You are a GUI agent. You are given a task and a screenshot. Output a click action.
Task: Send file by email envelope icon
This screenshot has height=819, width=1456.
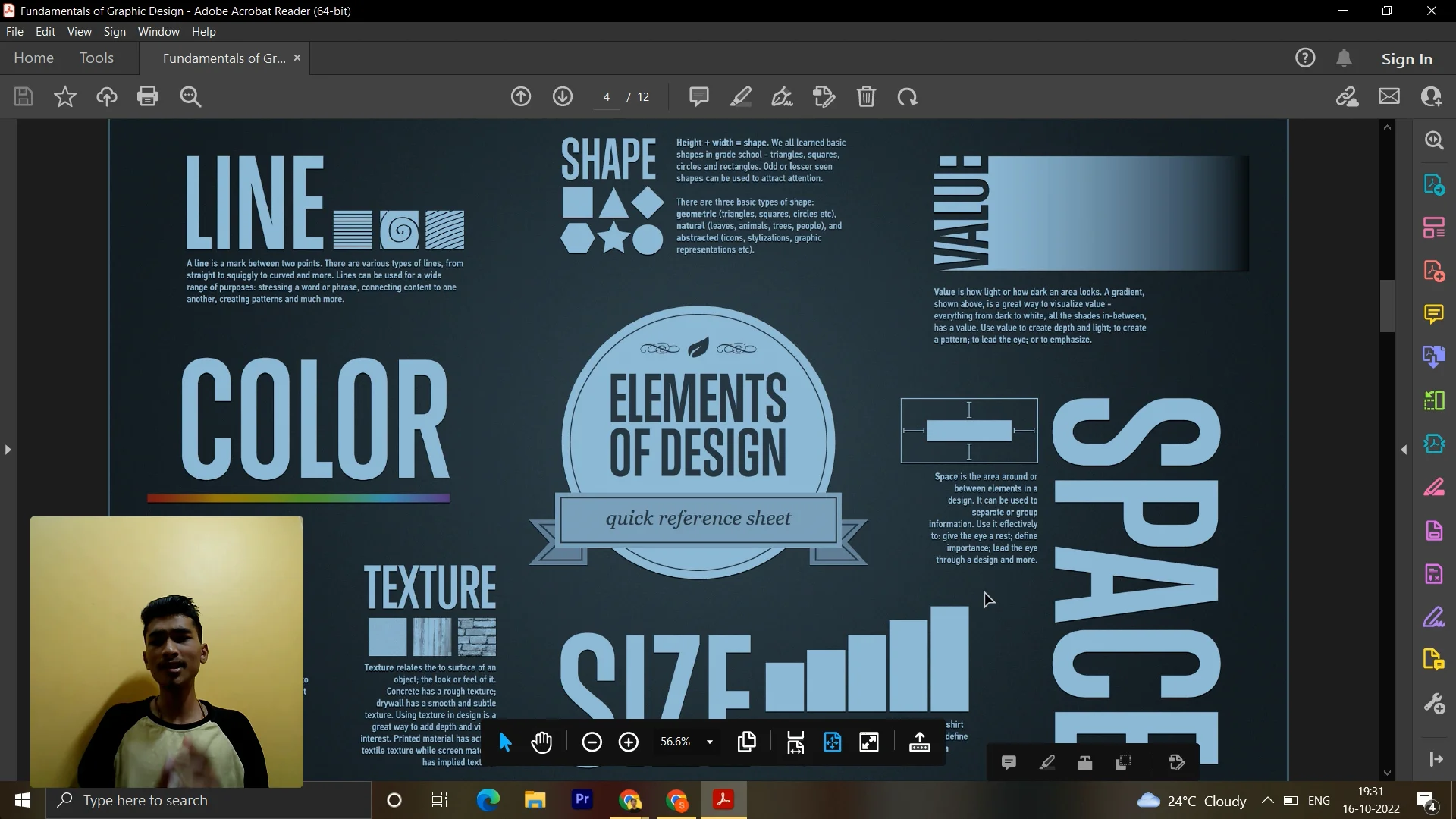(1389, 96)
